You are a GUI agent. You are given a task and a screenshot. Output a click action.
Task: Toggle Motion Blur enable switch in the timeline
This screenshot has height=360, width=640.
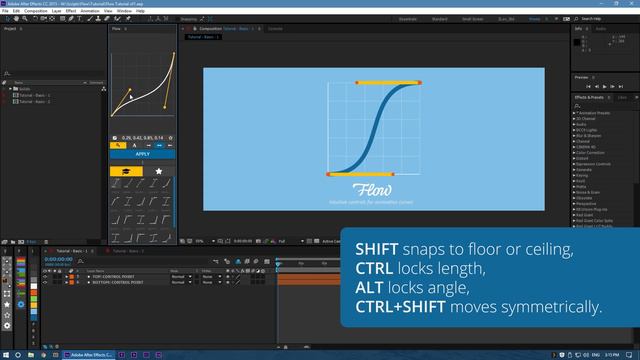tap(256, 261)
